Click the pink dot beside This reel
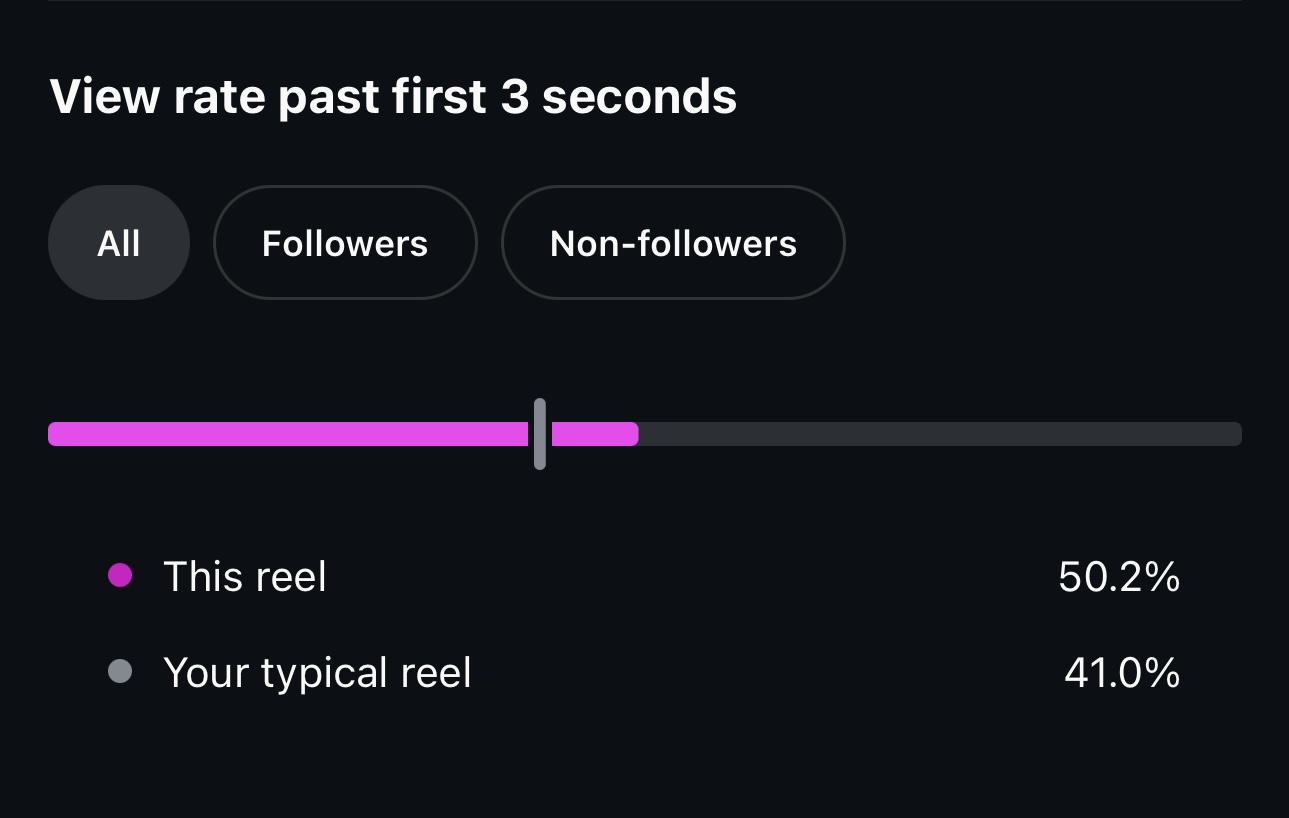 [x=120, y=575]
